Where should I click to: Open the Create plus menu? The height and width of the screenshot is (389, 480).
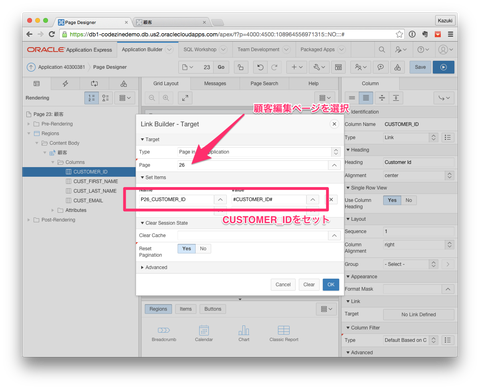pos(297,67)
